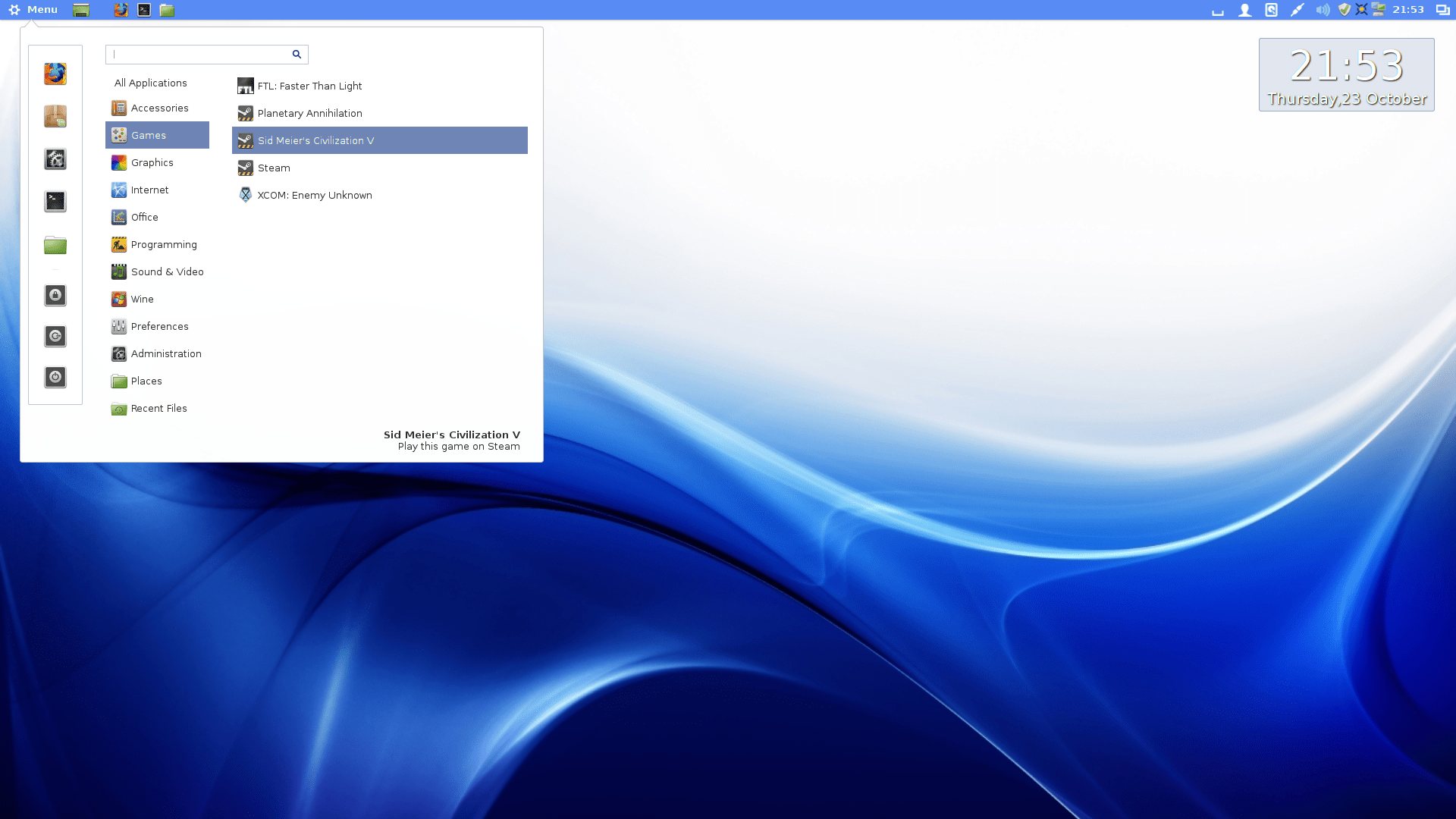The height and width of the screenshot is (819, 1456).
Task: Select the Preferences category
Action: point(158,326)
